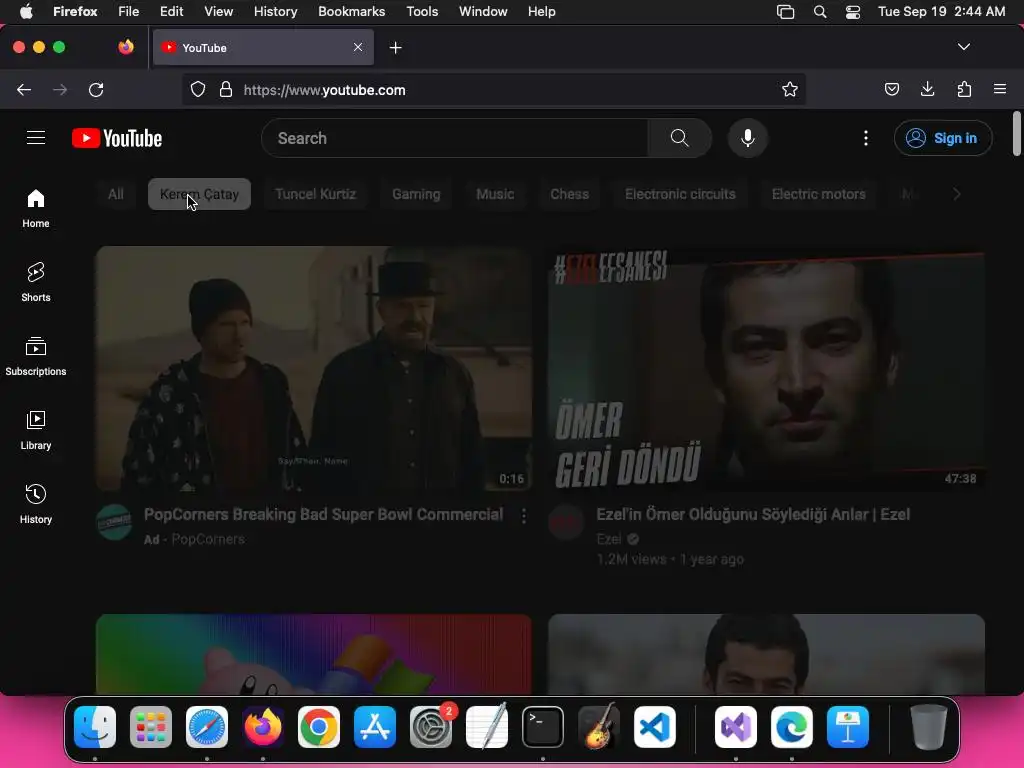Open Terminal from the Dock
The image size is (1024, 768).
click(543, 727)
